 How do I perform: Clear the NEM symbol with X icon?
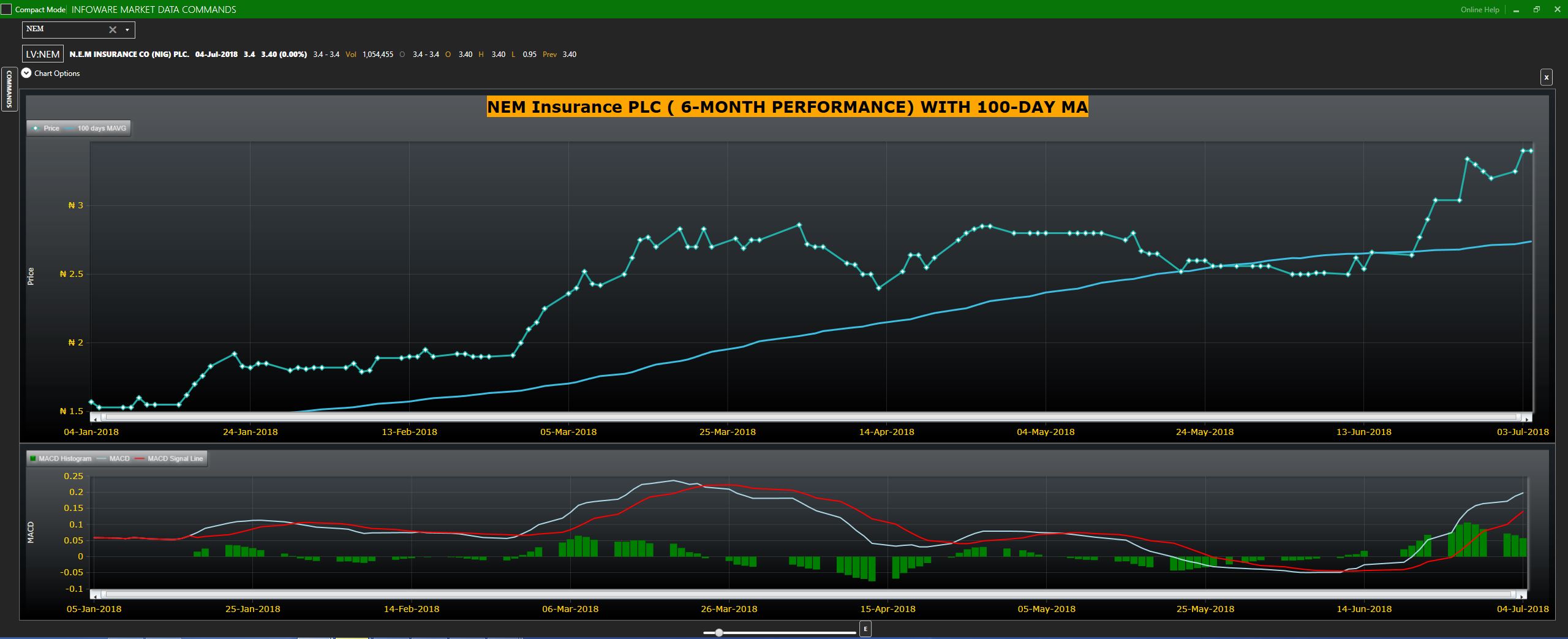tap(113, 29)
